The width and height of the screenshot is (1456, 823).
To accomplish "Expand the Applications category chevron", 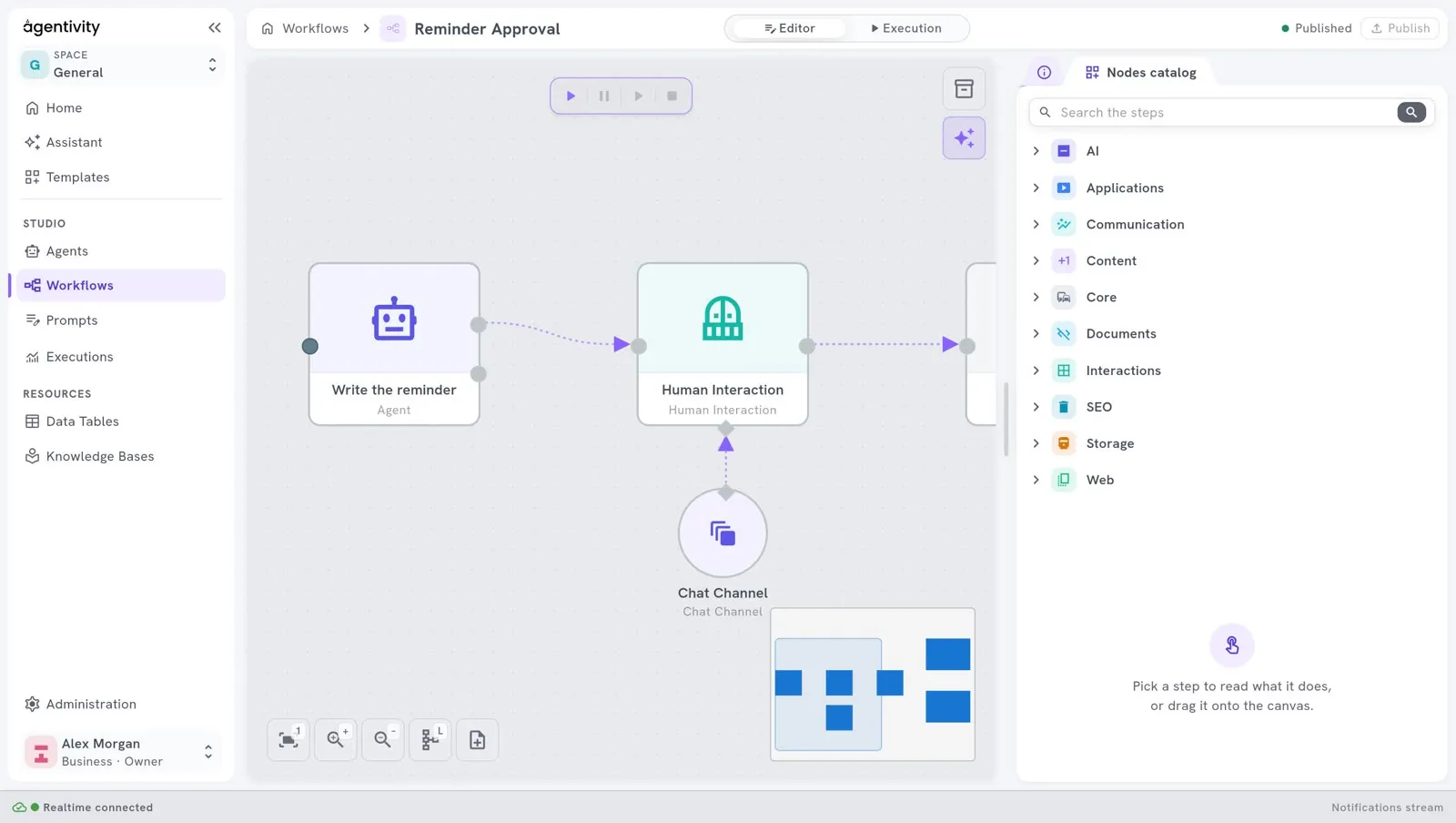I will point(1036,188).
